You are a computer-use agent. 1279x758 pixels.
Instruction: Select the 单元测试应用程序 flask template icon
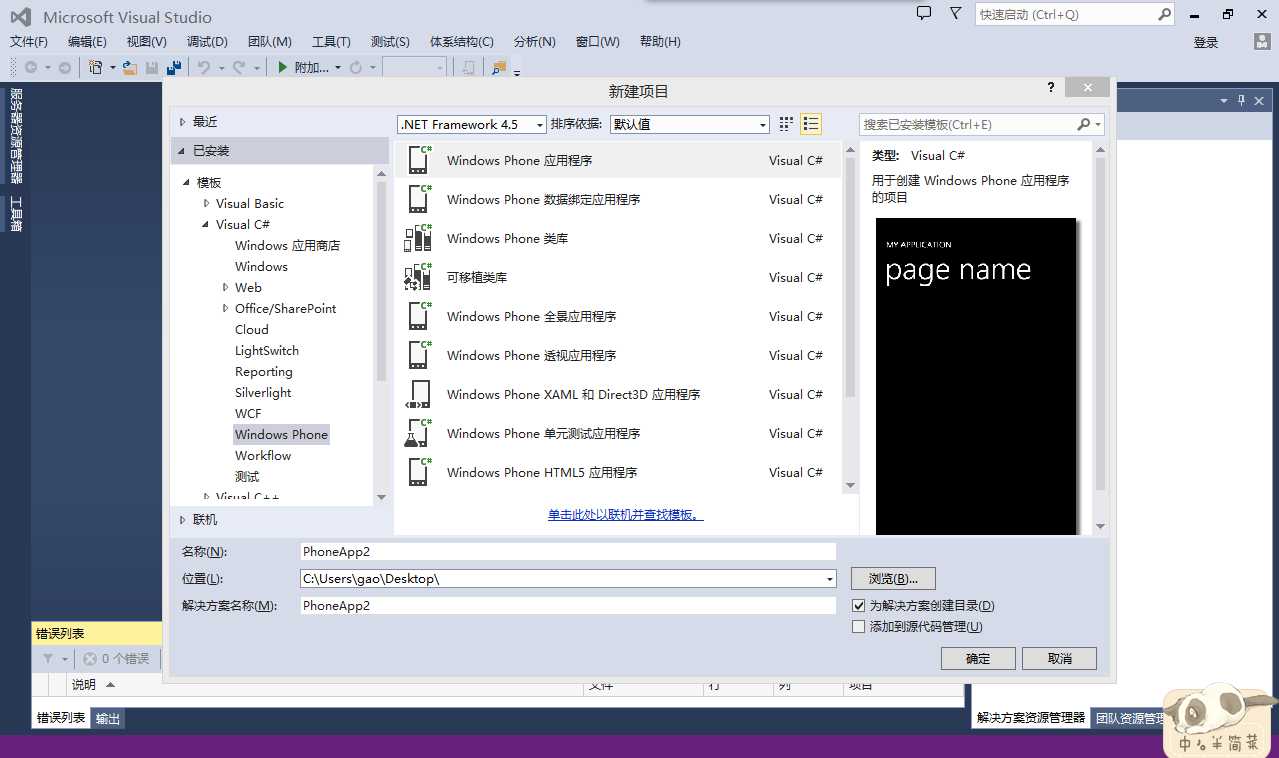pyautogui.click(x=418, y=433)
